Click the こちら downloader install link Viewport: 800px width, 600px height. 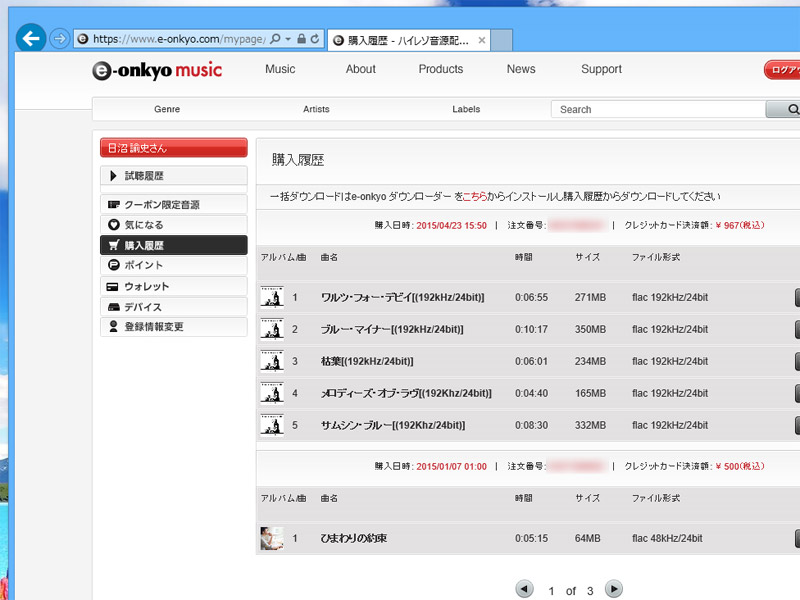pos(475,196)
